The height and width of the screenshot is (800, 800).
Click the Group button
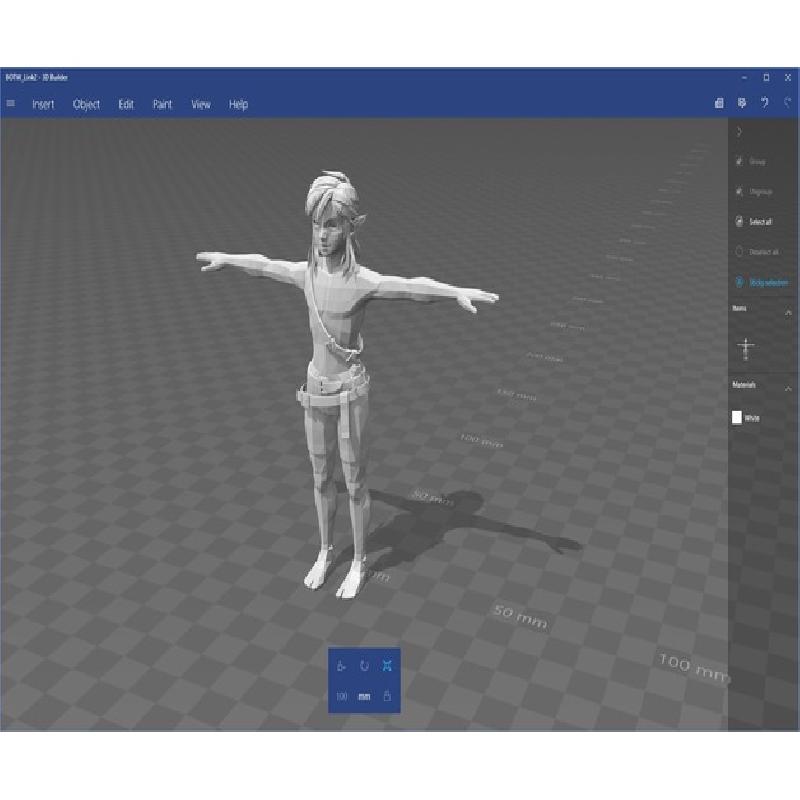751,162
